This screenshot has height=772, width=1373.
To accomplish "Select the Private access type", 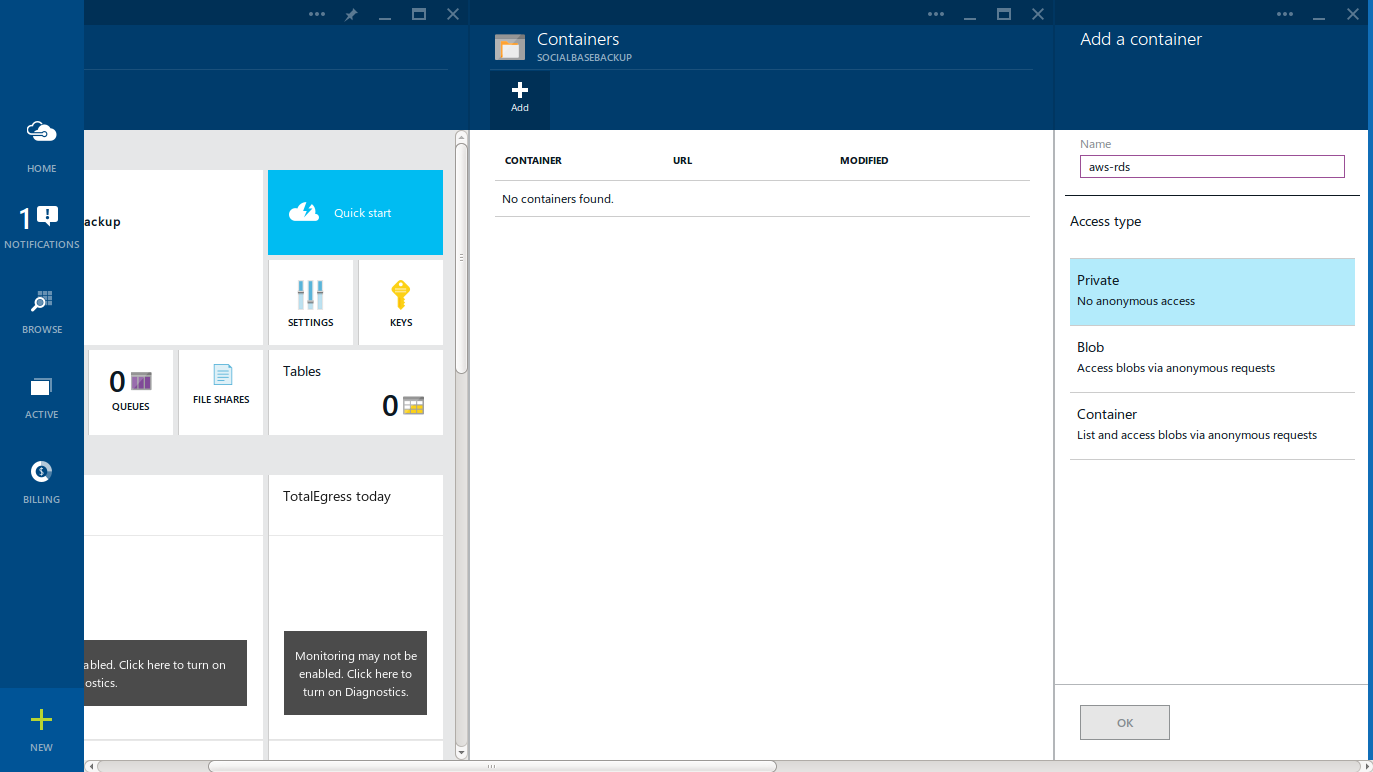I will tap(1212, 292).
